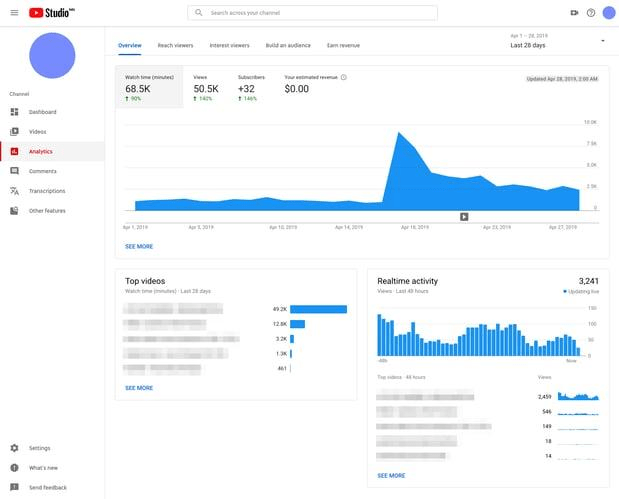Screen dimensions: 619x499
Task: Select the Earn revenue tab
Action: click(343, 45)
